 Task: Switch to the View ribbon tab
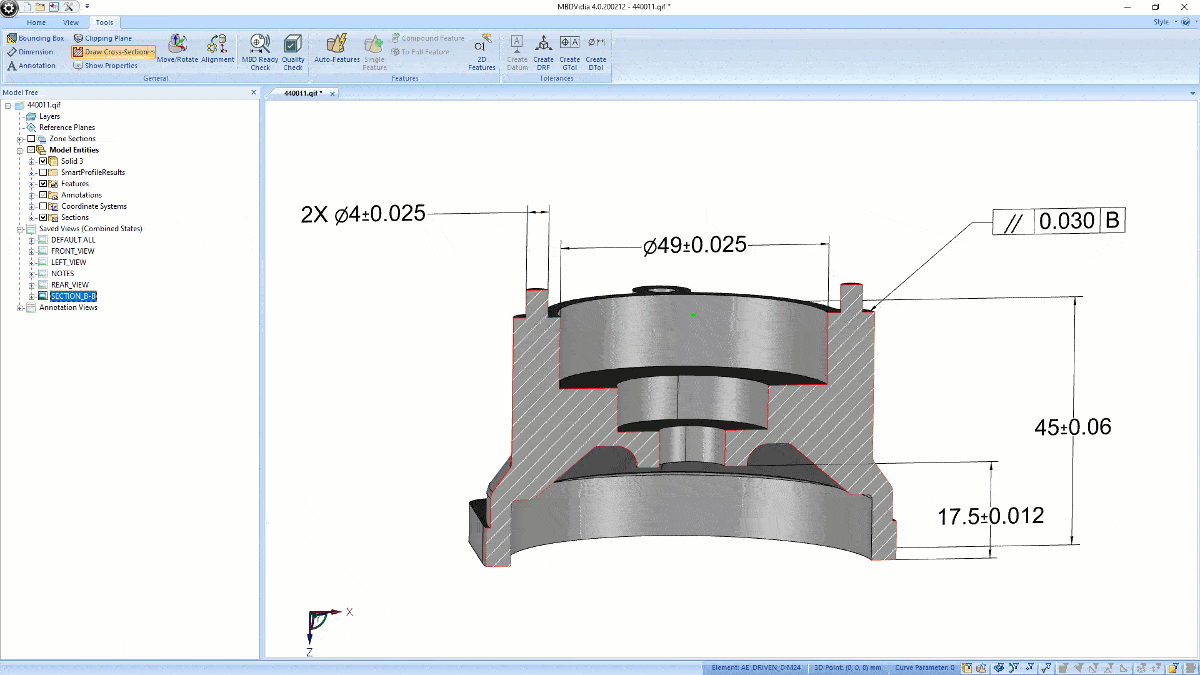pos(70,22)
